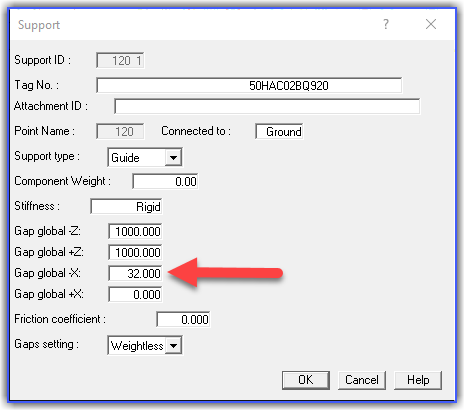Open Help for the Support dialog

pos(418,380)
